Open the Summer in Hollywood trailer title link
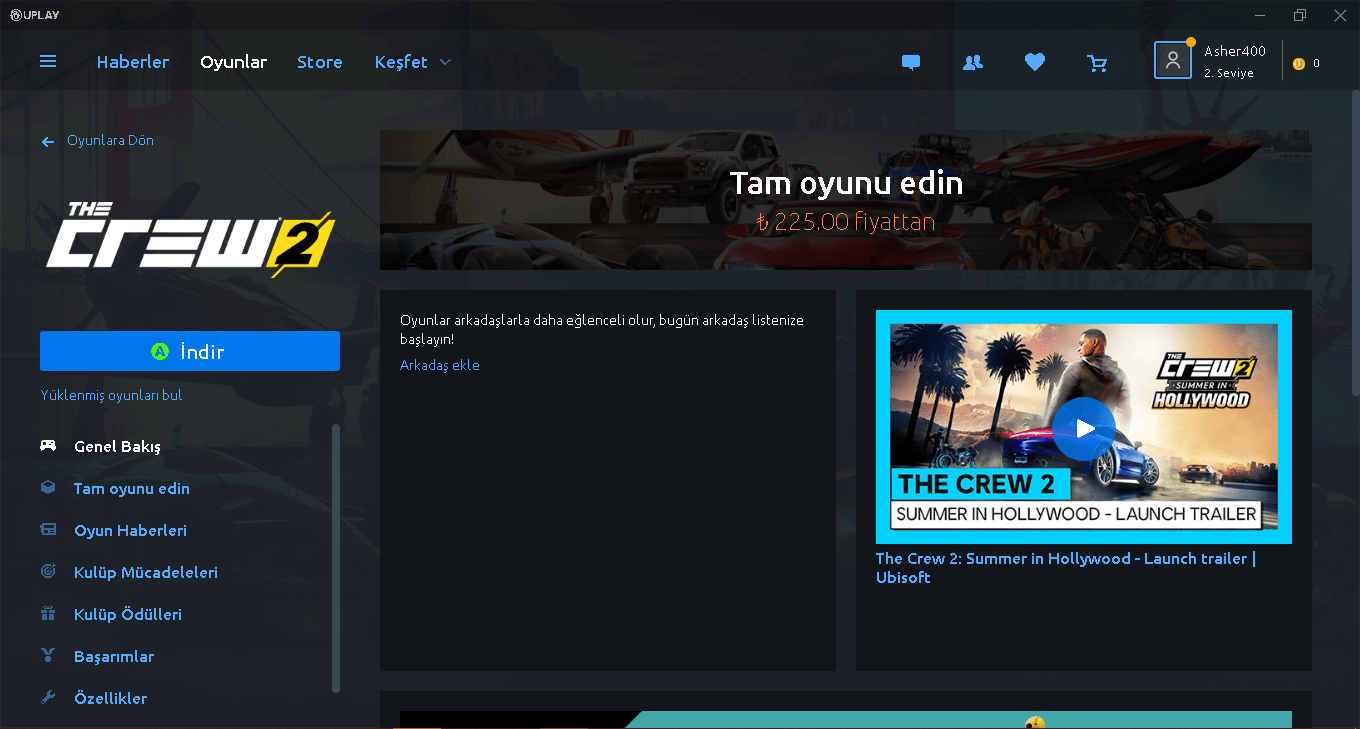Viewport: 1360px width, 729px height. 1066,568
